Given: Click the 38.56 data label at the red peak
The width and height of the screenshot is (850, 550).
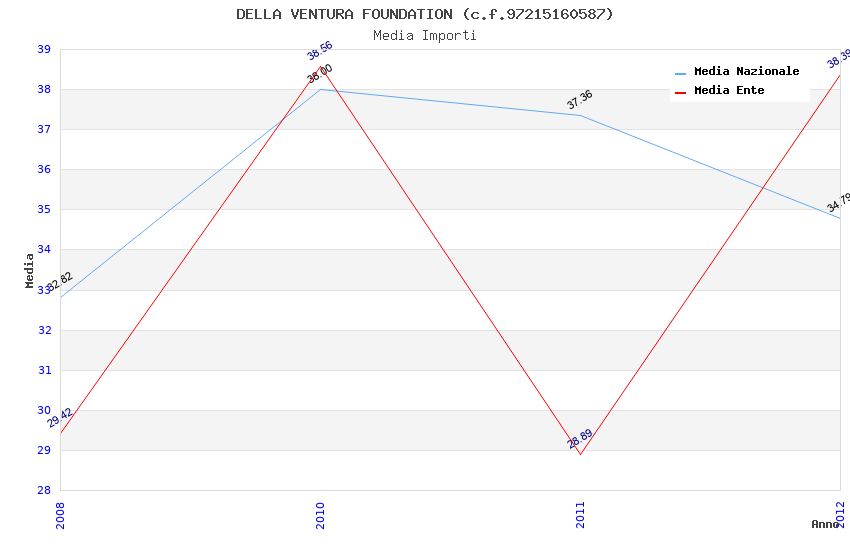Looking at the screenshot, I should coord(320,51).
